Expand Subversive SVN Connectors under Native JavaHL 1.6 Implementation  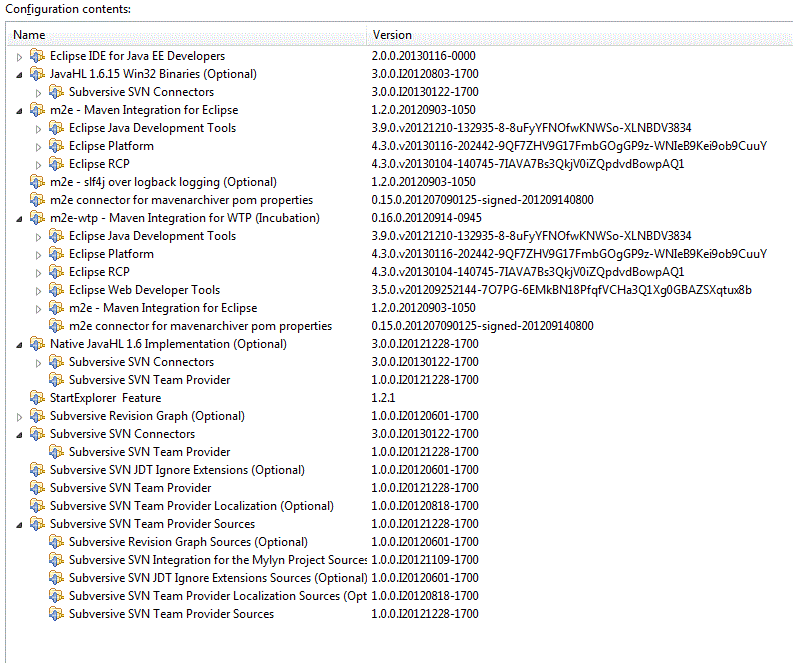(38, 363)
